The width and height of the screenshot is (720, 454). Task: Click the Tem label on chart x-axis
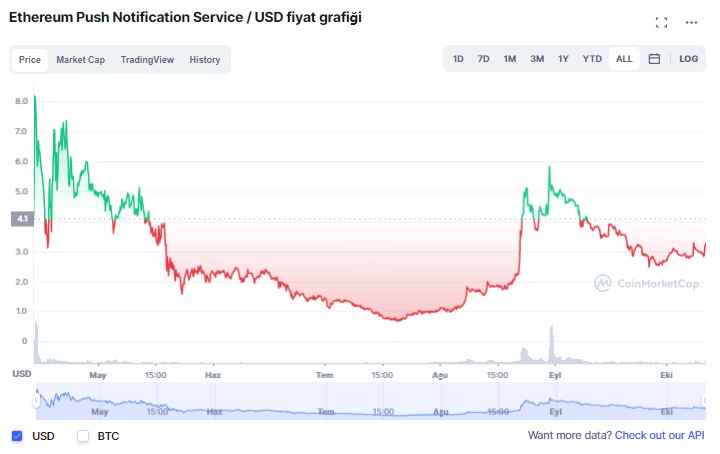[x=325, y=375]
